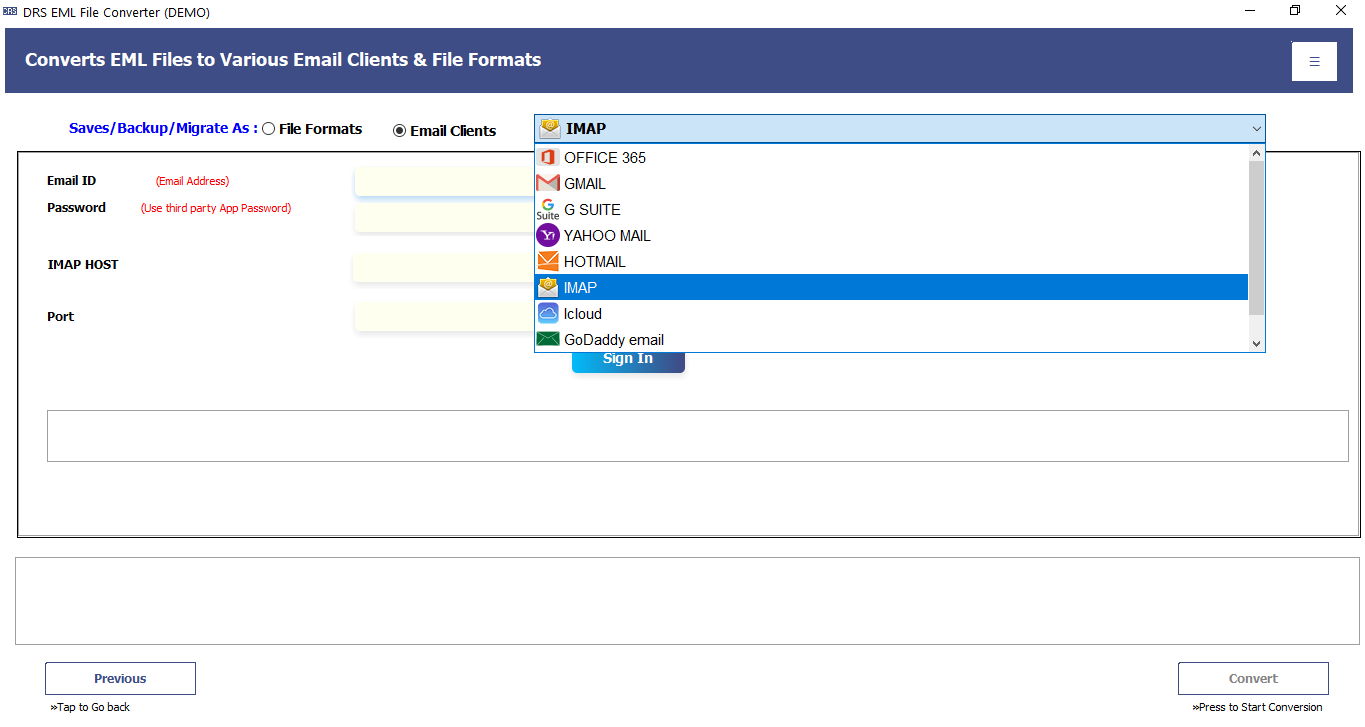Click the "Password" label
Viewport: 1365px width, 727px height.
coord(76,208)
